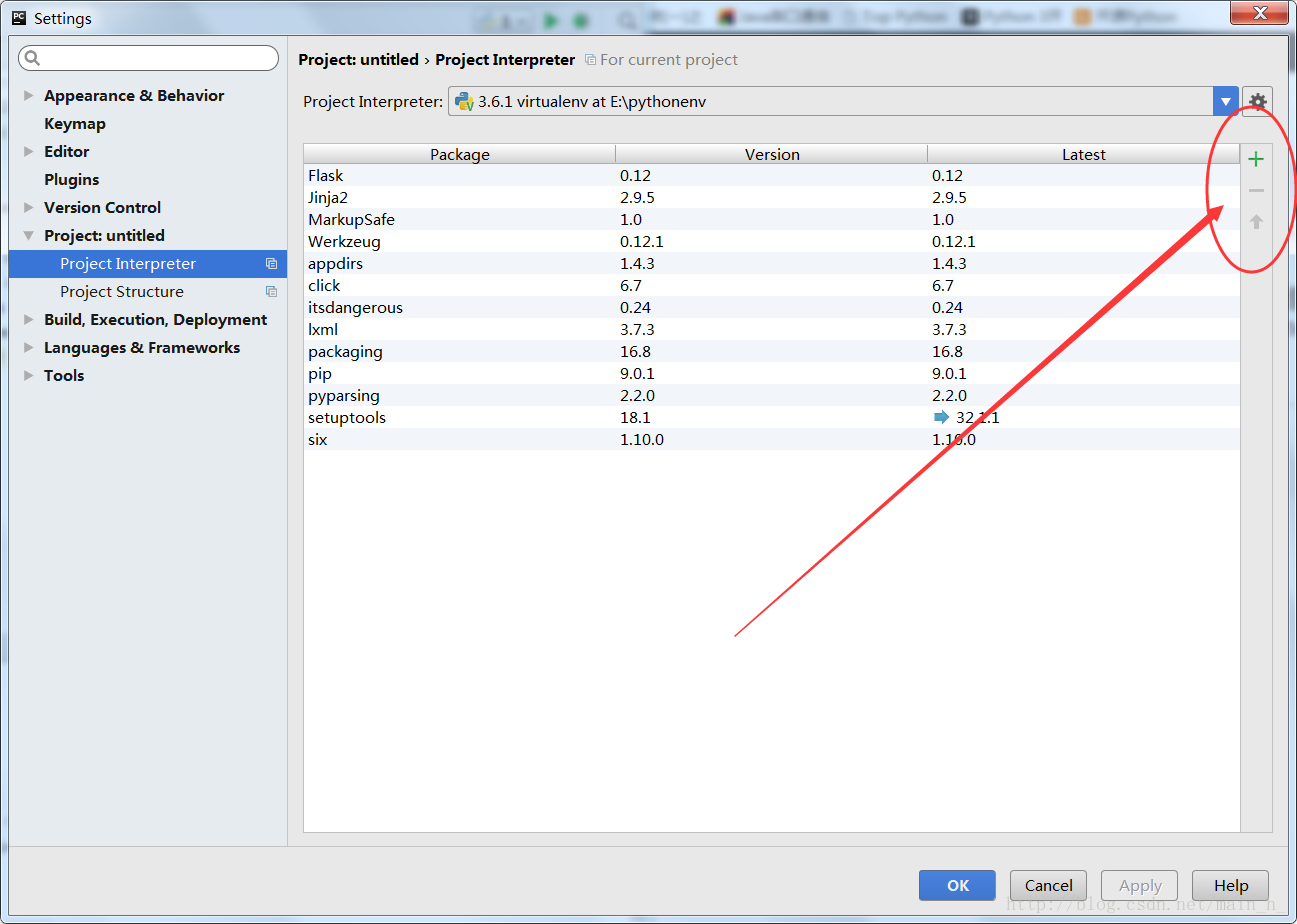Click the Cancel button
Viewport: 1297px width, 924px height.
1048,885
